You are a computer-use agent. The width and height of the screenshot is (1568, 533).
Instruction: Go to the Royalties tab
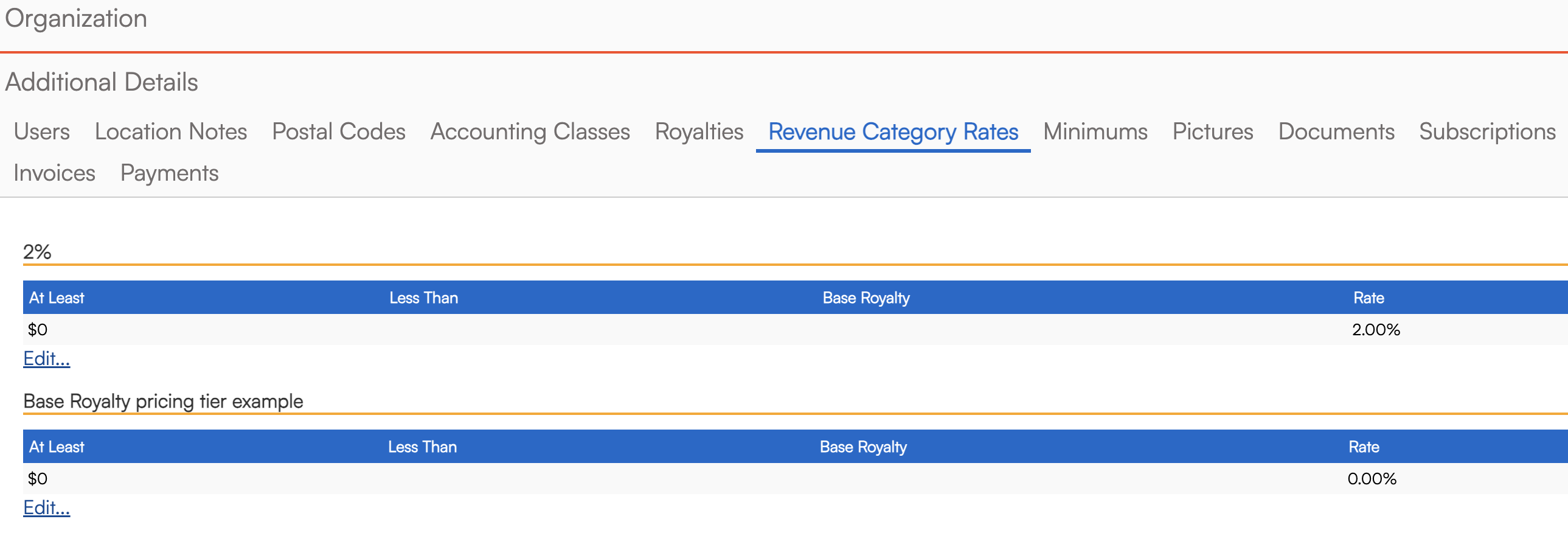pos(699,131)
